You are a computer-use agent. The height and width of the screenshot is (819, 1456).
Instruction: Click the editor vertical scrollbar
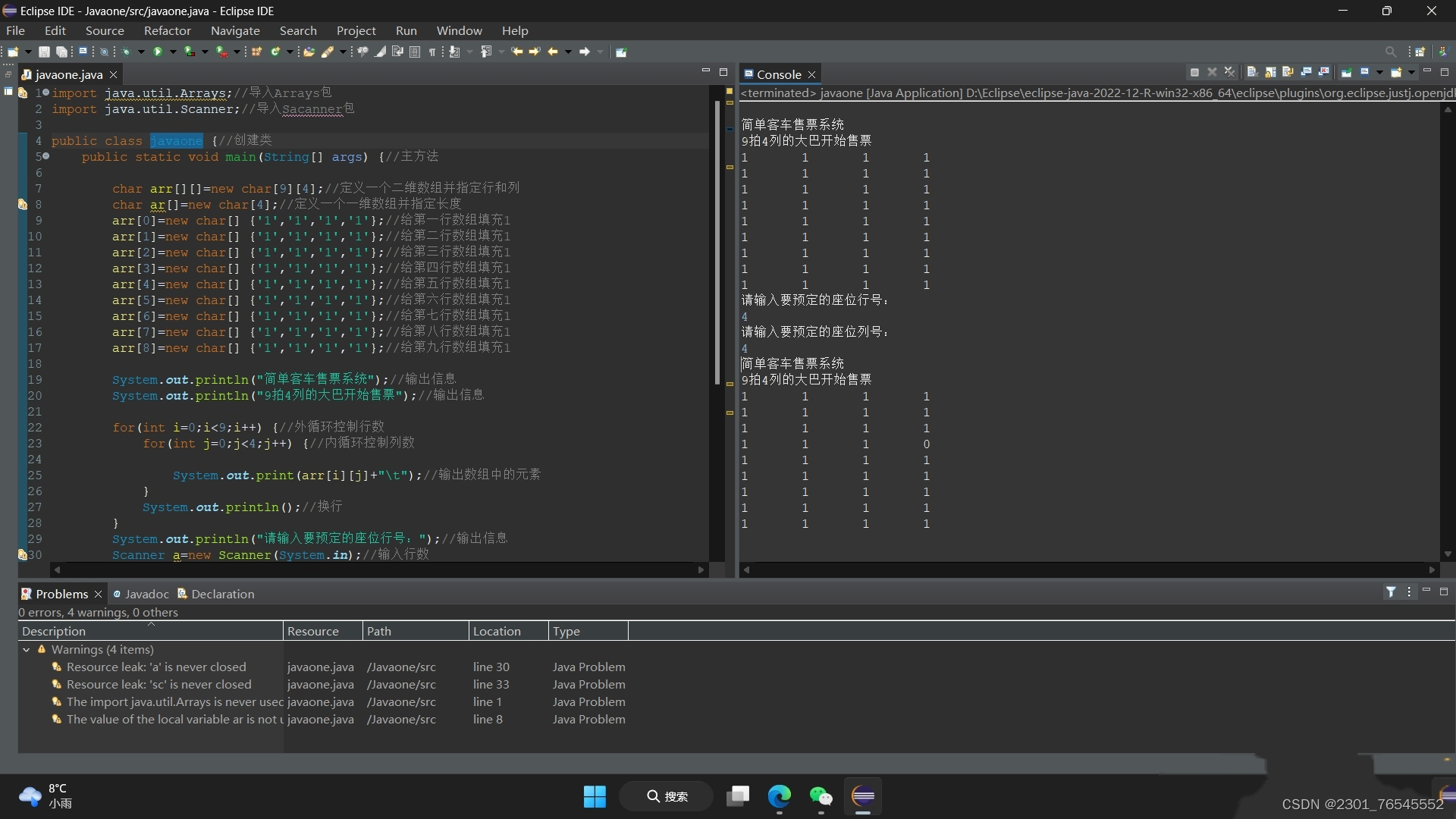tap(717, 243)
